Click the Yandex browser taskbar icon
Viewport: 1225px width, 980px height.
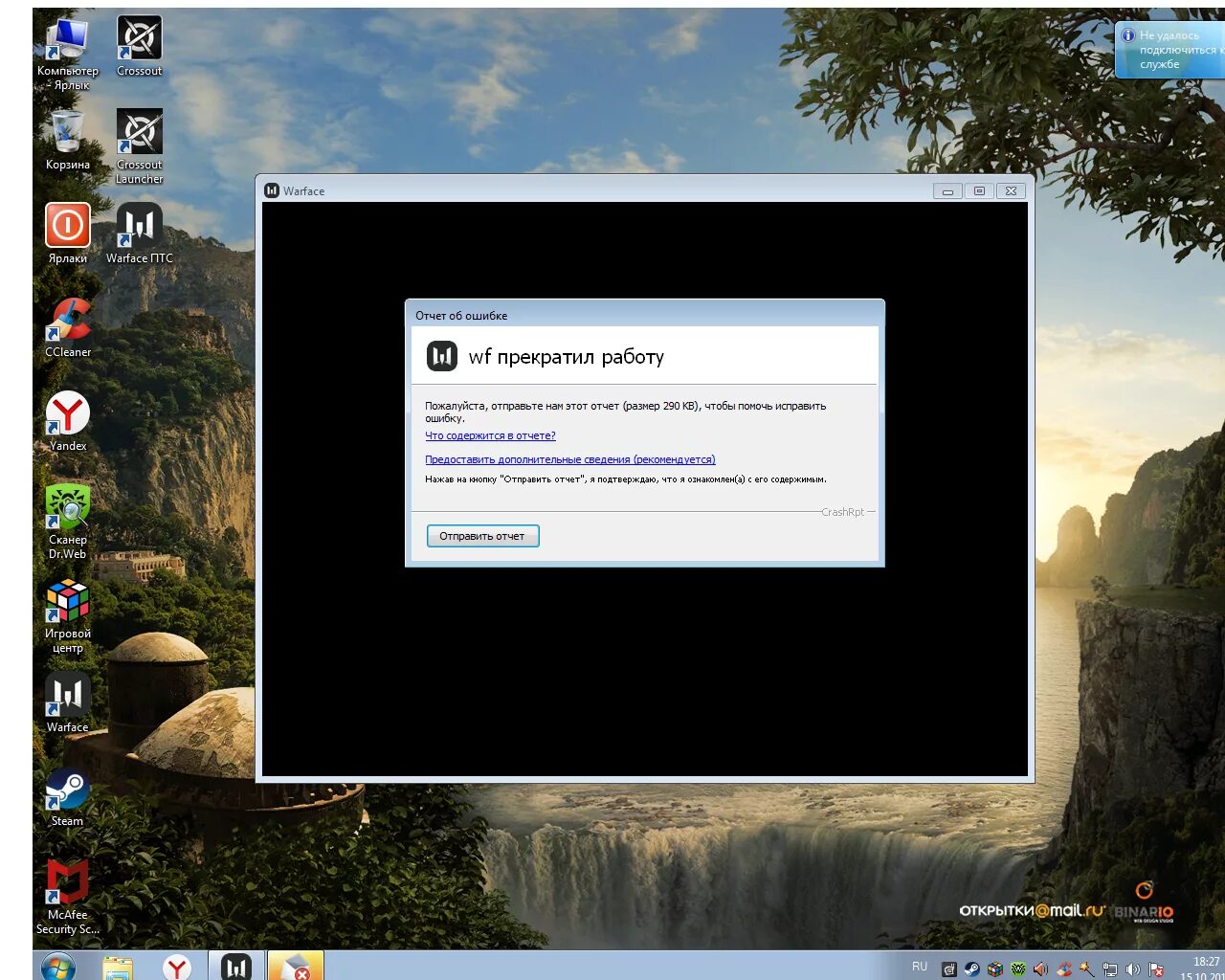(177, 967)
